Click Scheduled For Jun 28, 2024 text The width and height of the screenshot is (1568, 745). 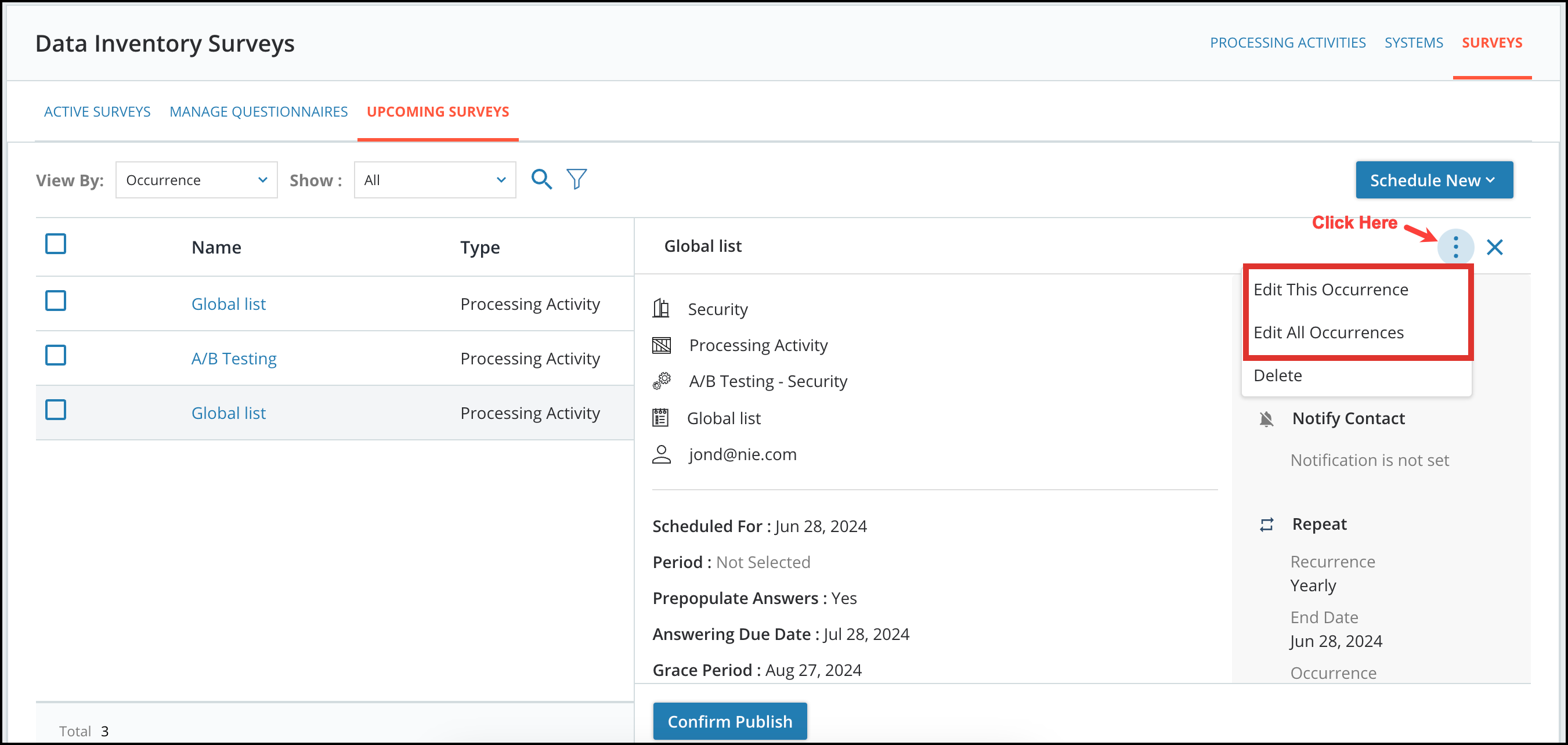tap(759, 526)
